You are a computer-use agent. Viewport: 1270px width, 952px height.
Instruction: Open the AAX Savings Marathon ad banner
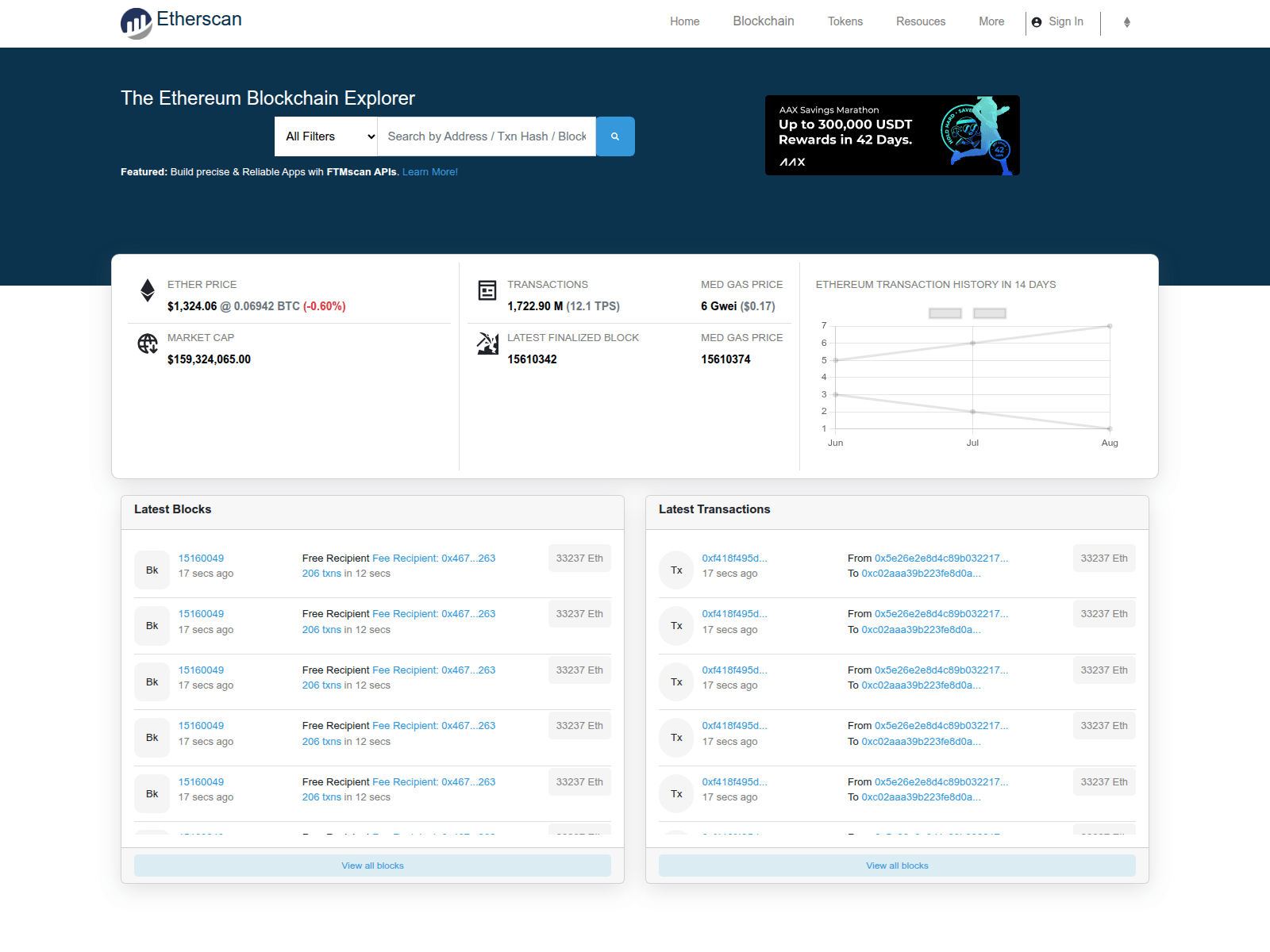[892, 136]
